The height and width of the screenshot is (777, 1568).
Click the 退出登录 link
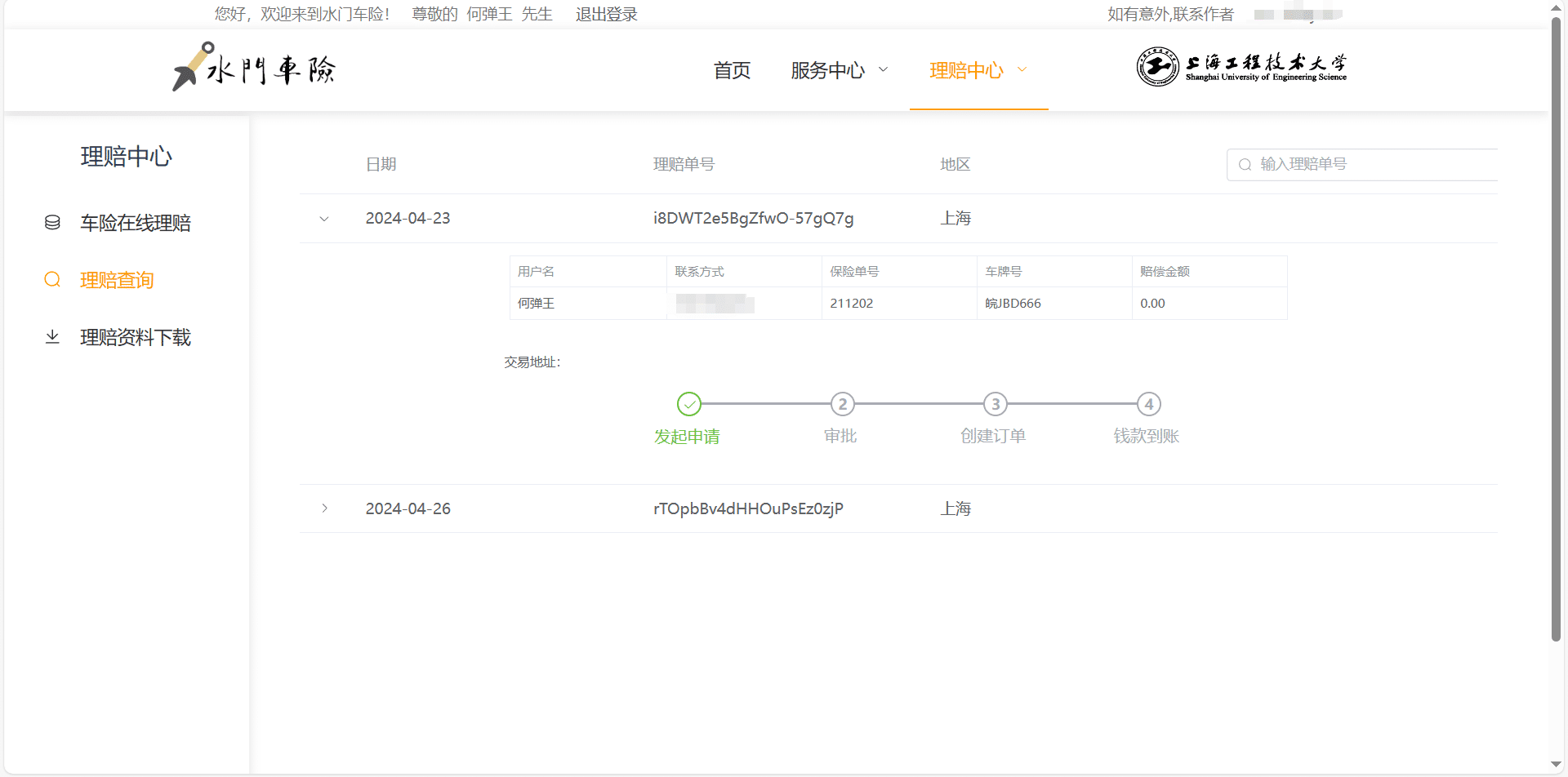click(x=606, y=14)
